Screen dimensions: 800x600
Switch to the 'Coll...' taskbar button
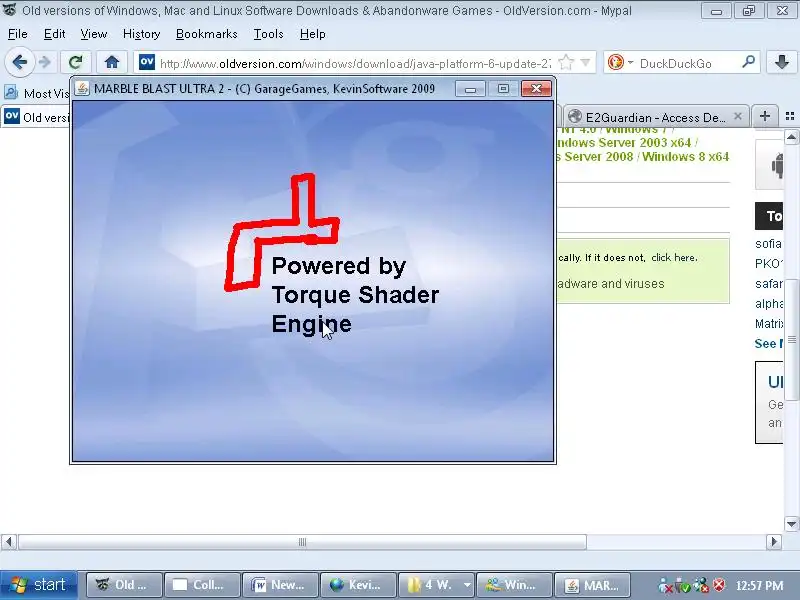point(202,585)
